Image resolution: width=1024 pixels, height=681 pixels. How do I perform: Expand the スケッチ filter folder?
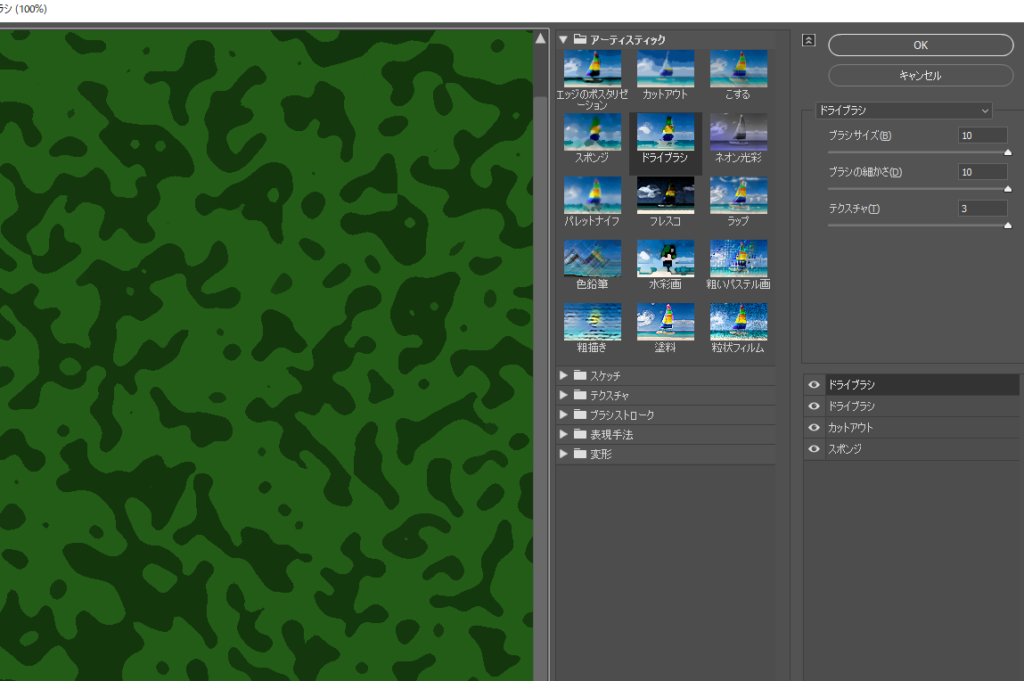click(564, 375)
